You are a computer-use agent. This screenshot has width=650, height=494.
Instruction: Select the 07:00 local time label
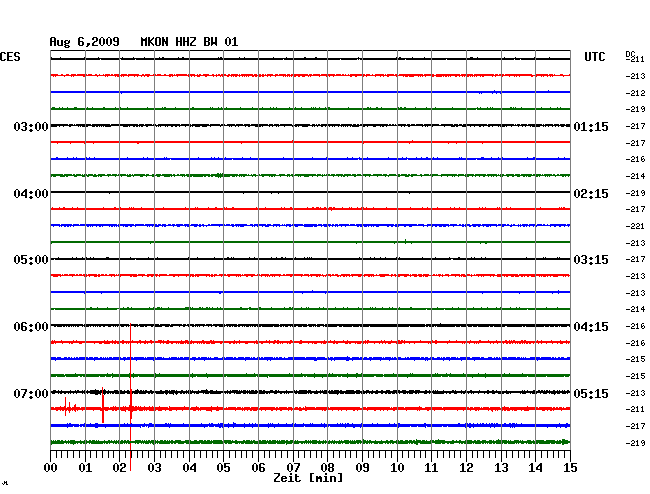[31, 393]
